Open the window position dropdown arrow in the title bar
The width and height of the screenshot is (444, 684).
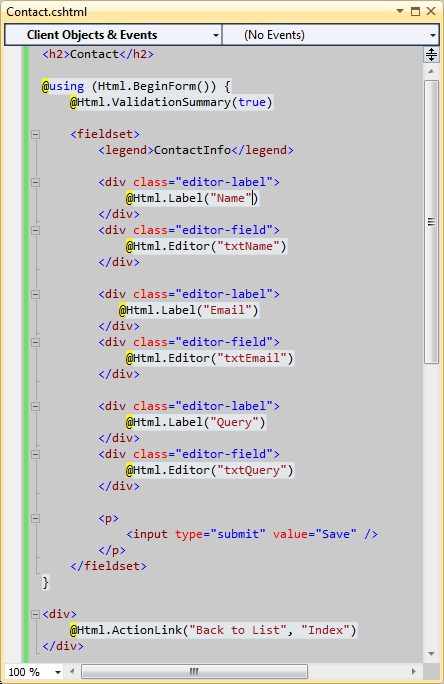[400, 11]
